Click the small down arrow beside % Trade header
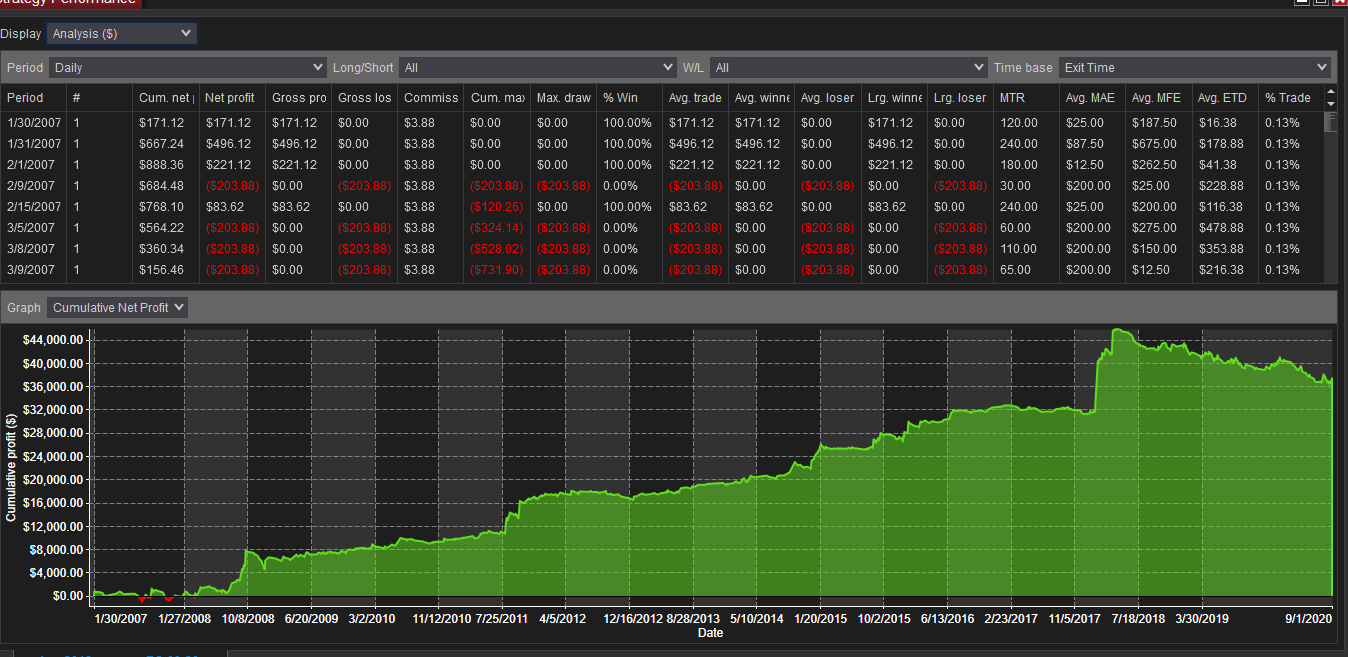1348x657 pixels. click(x=1330, y=103)
